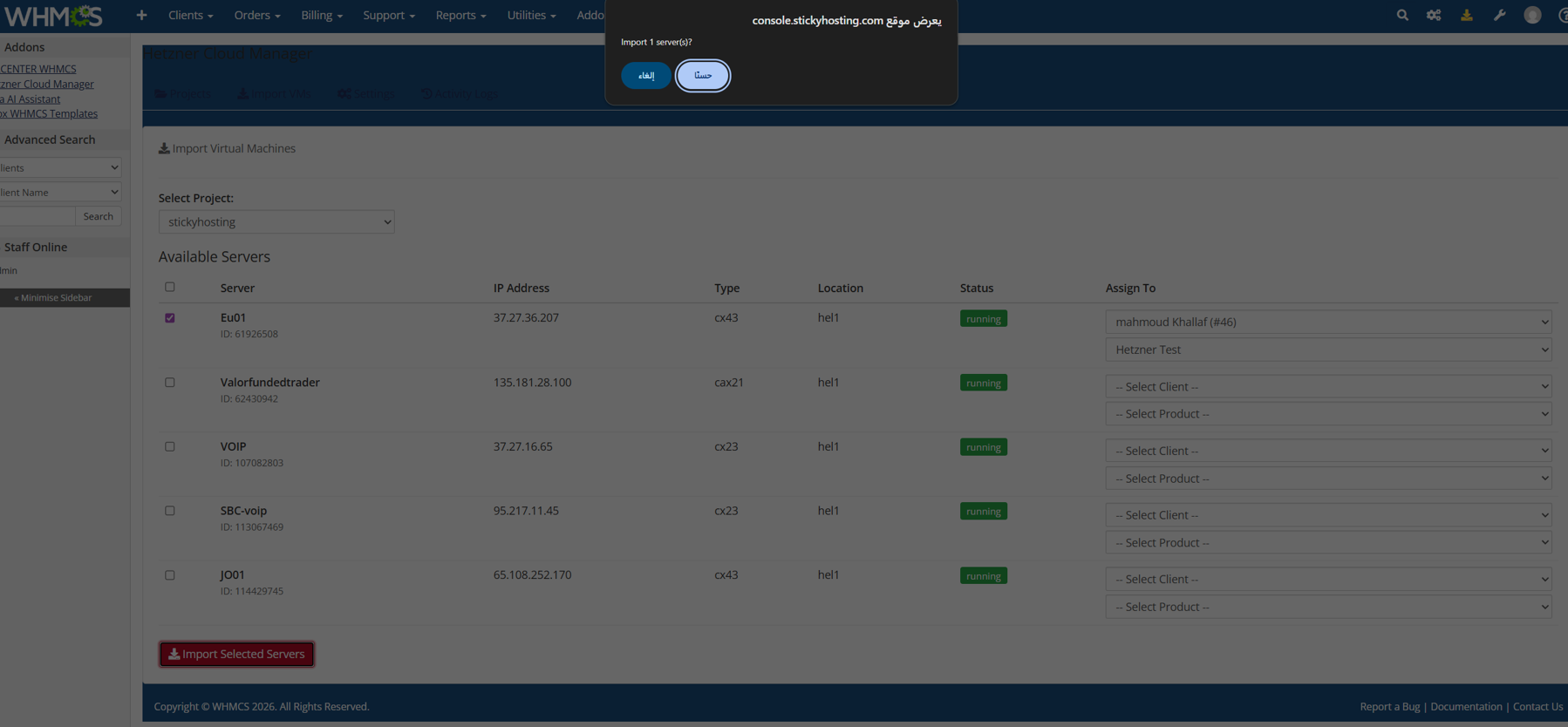Open Select Client dropdown for SBC-voip
The image size is (1568, 727).
point(1328,515)
